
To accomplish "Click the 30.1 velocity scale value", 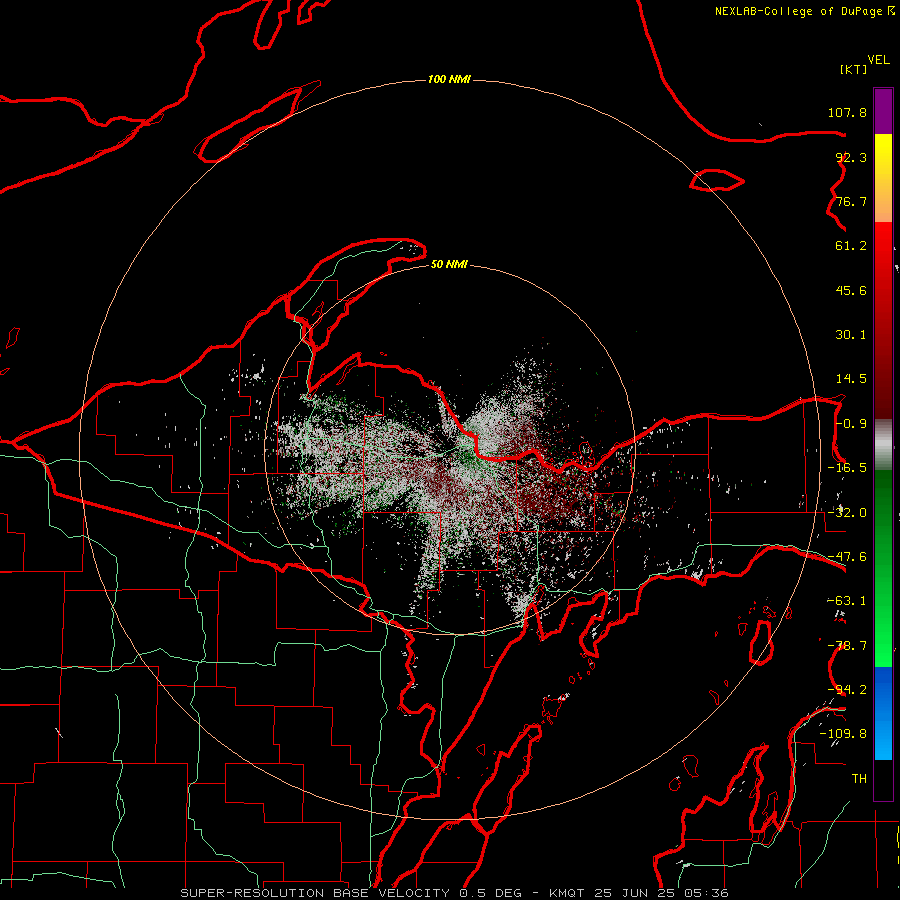I will [851, 335].
